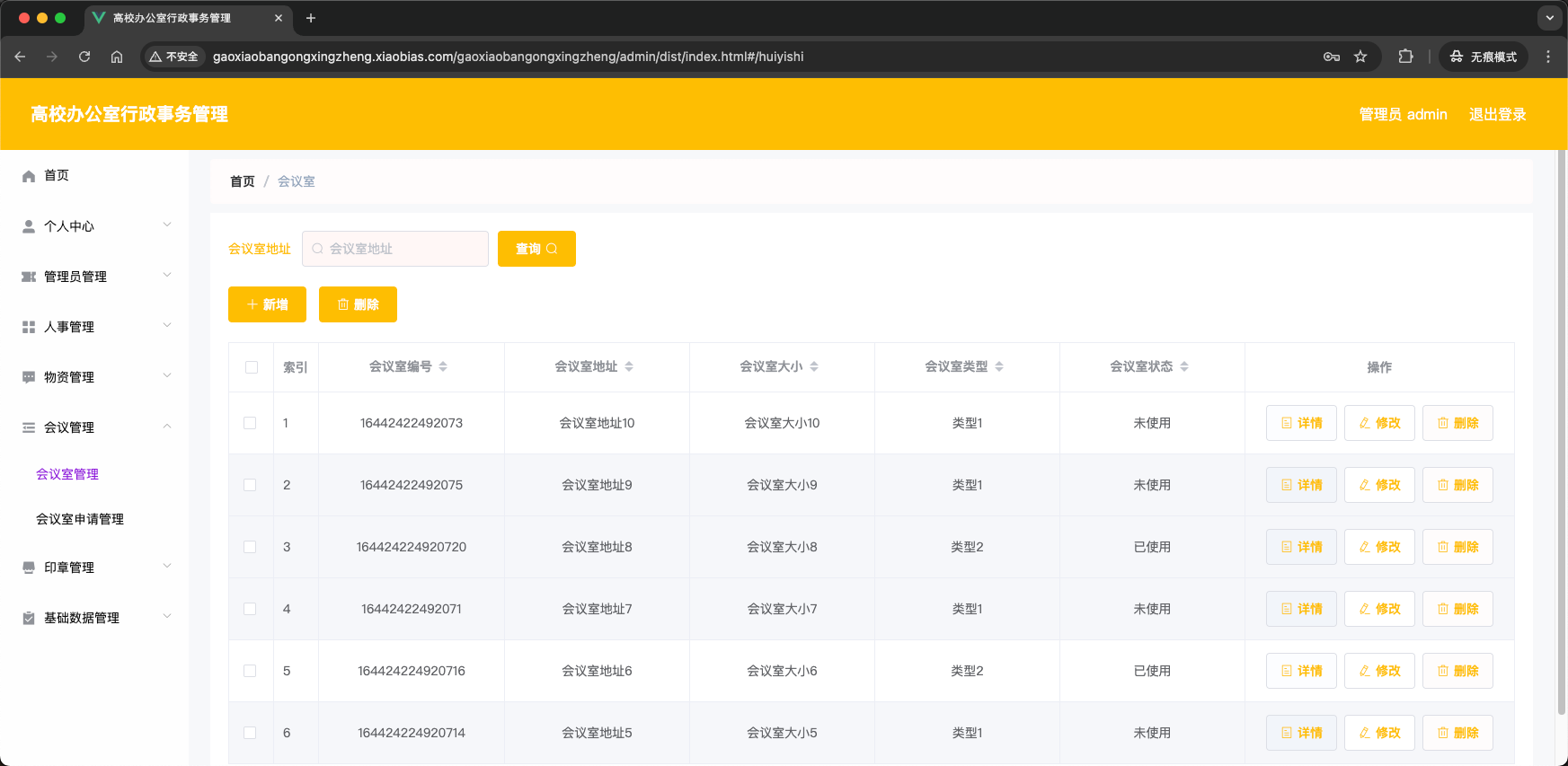Click the 退出登录 link
This screenshot has height=766, width=1568.
1498,114
